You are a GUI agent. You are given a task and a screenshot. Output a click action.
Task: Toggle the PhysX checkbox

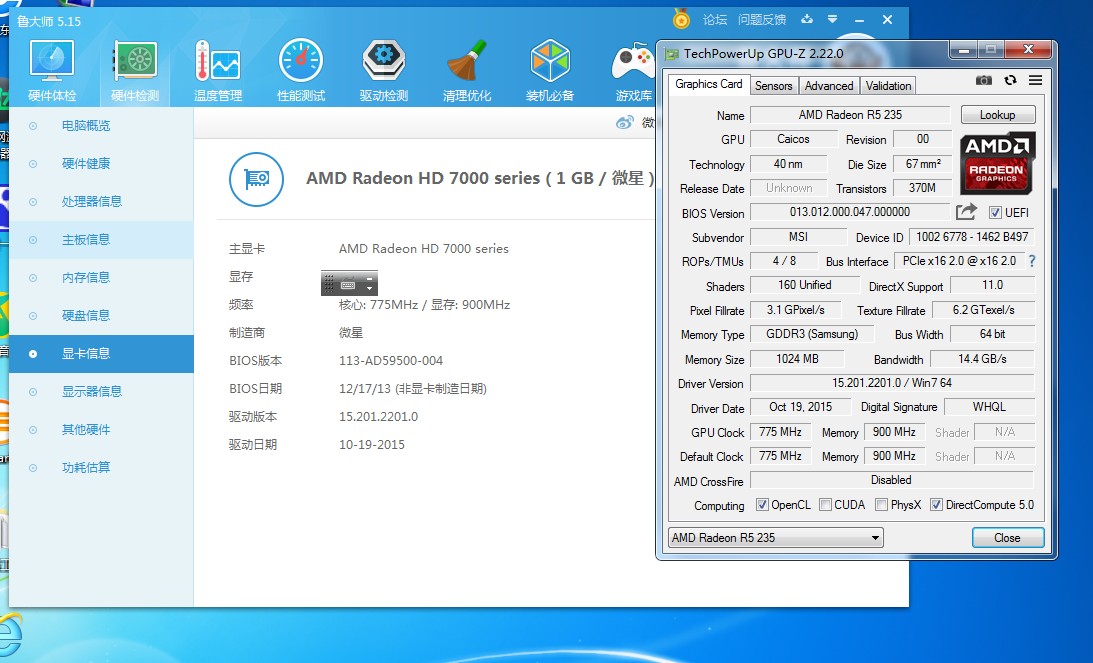[x=881, y=505]
